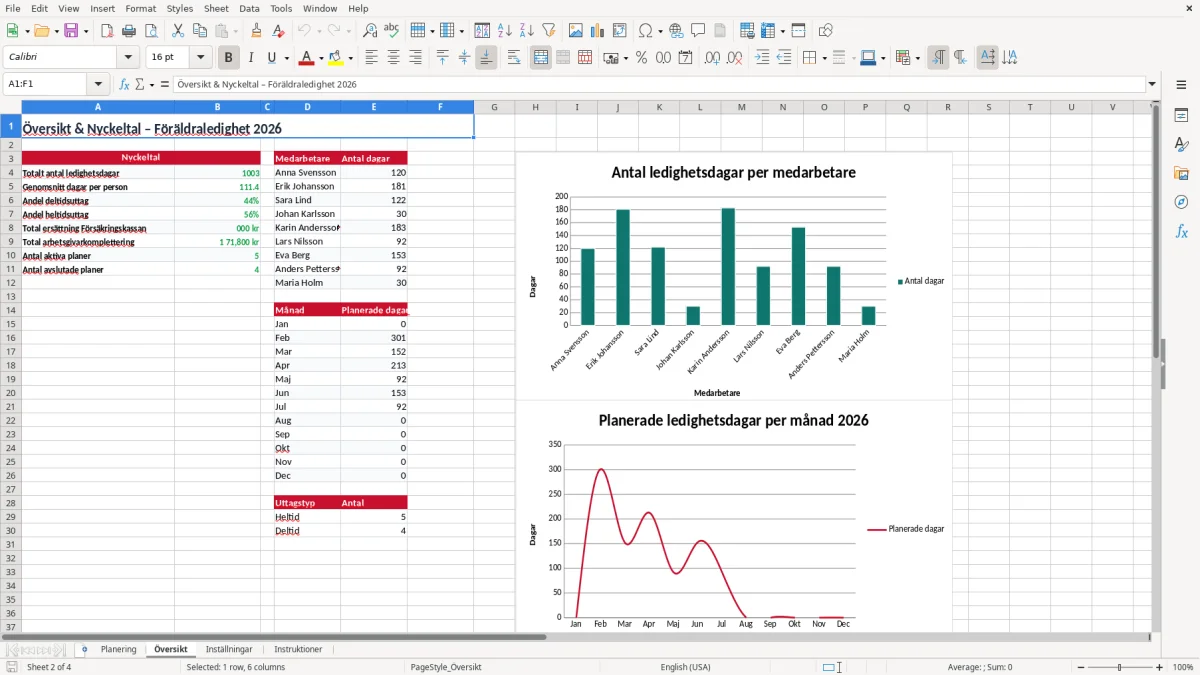
Task: Click the Print icon
Action: tap(129, 31)
